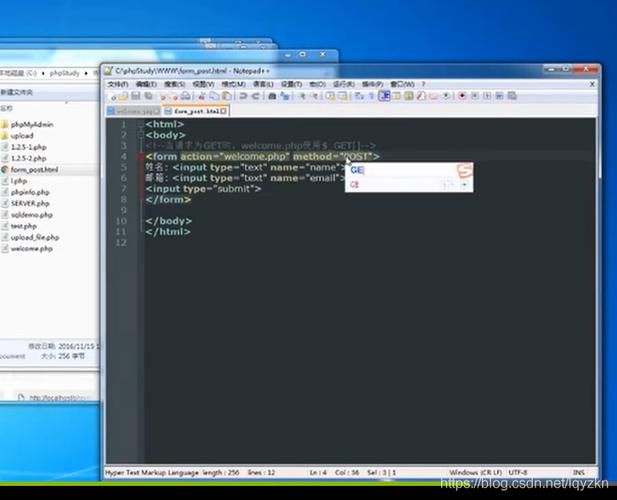The width and height of the screenshot is (617, 500).
Task: Click the run macro multiple times icon
Action: coord(499,96)
